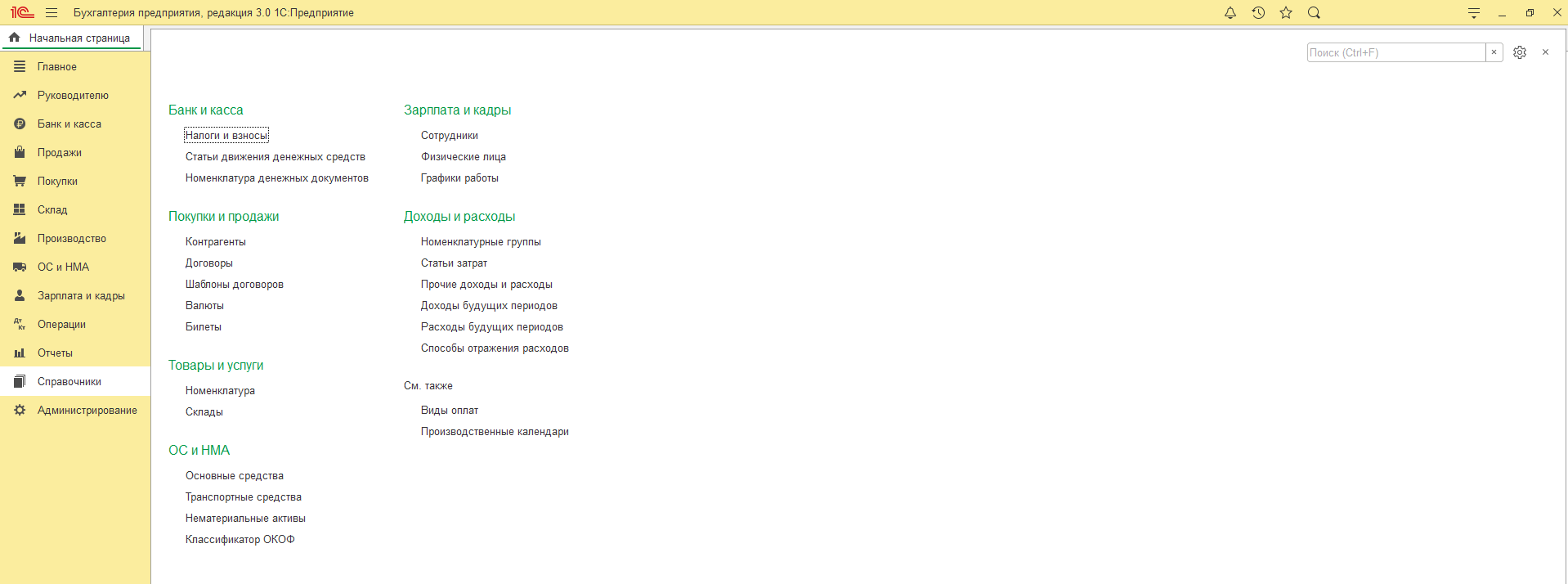The image size is (1568, 584).
Task: Open the hamburger main menu icon
Action: point(52,13)
